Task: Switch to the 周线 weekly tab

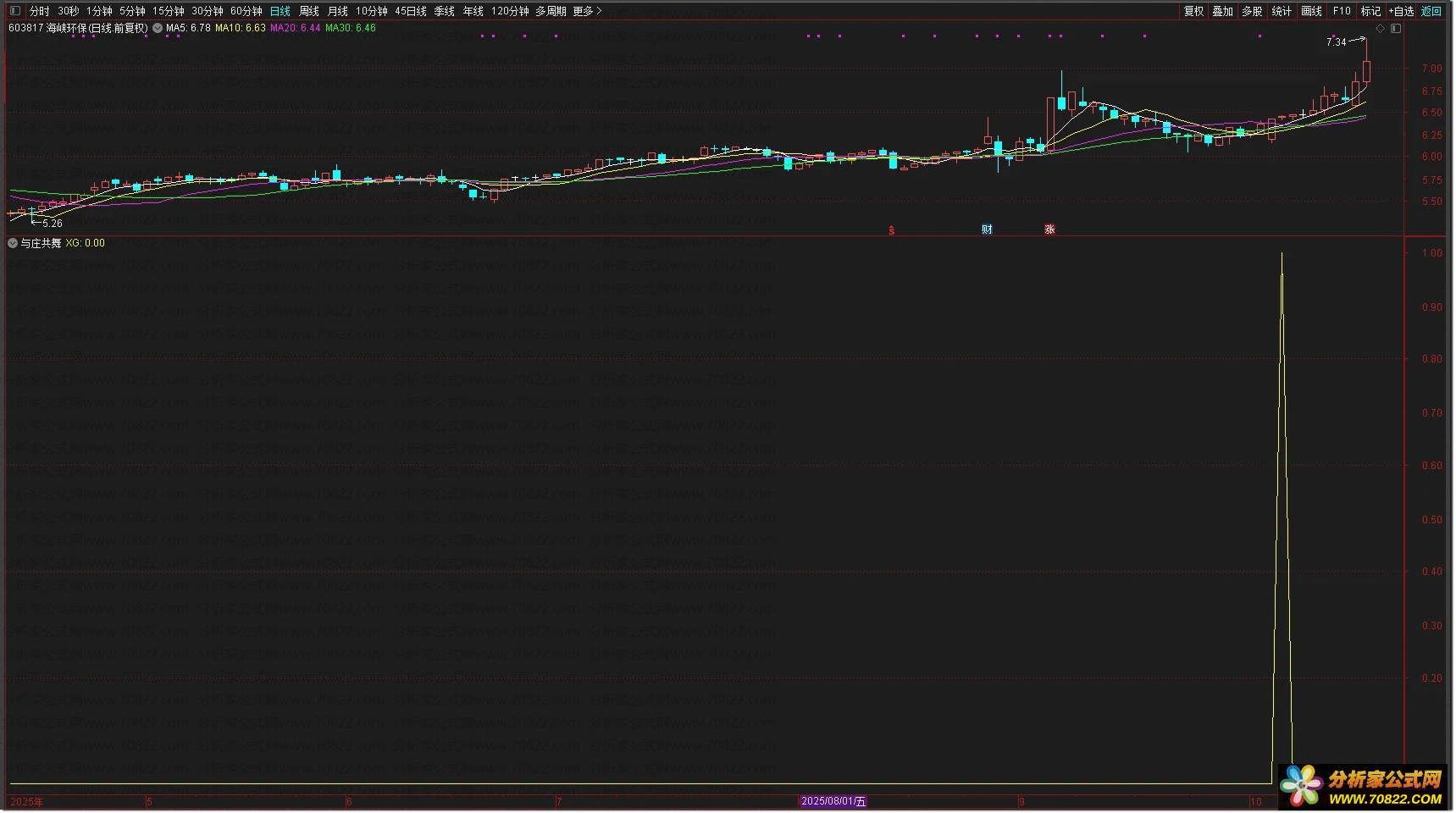Action: 309,11
